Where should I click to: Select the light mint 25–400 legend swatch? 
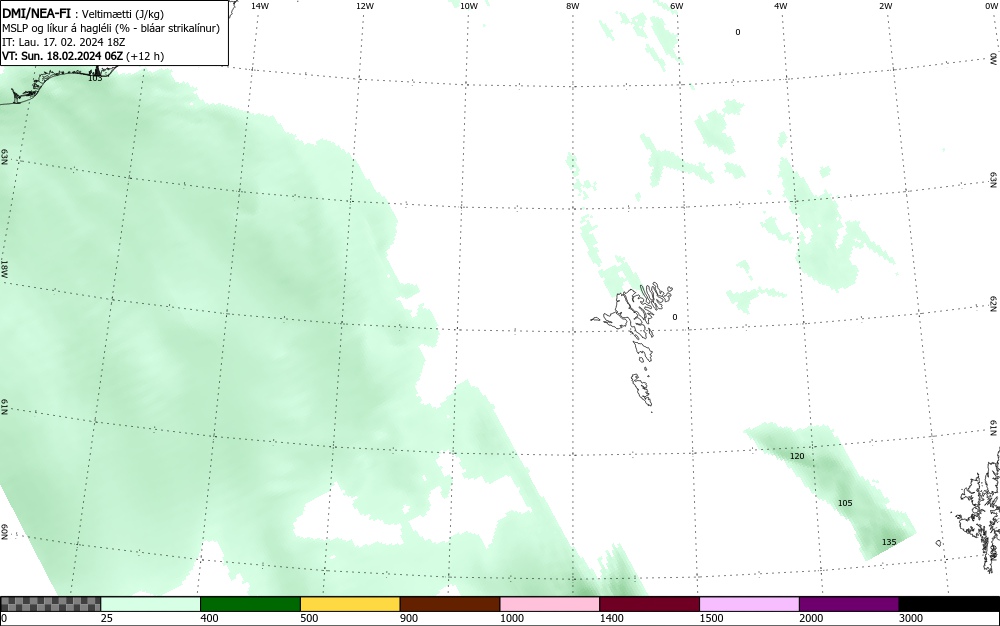151,604
